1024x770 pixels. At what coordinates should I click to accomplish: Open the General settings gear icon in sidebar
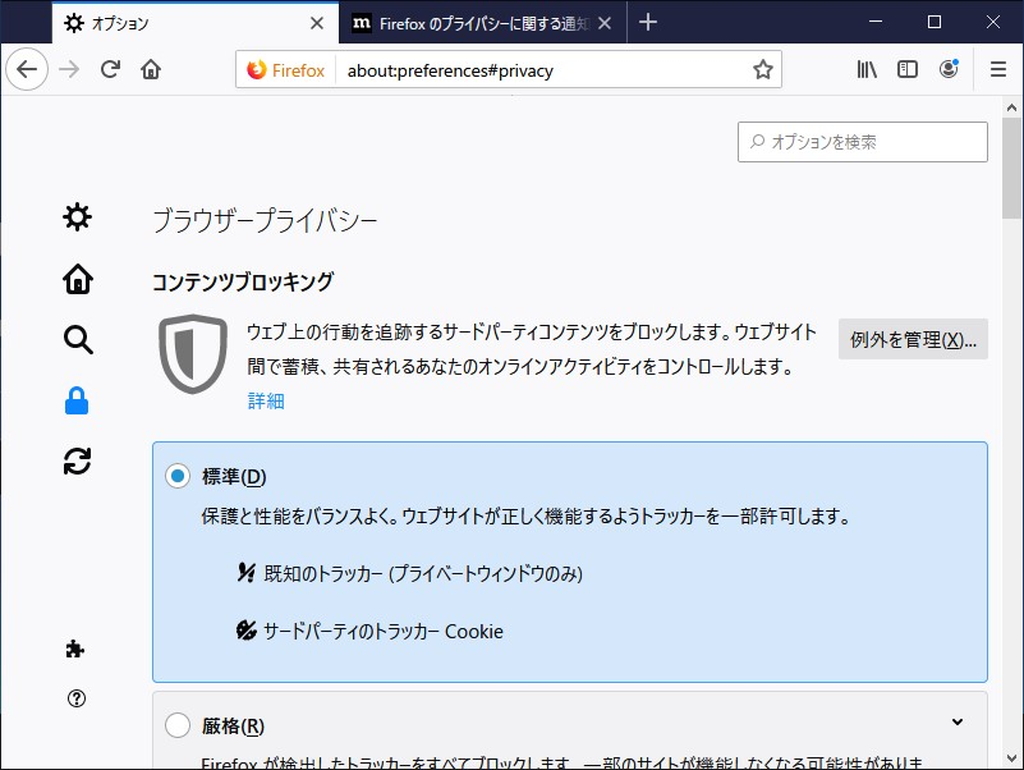click(x=77, y=217)
